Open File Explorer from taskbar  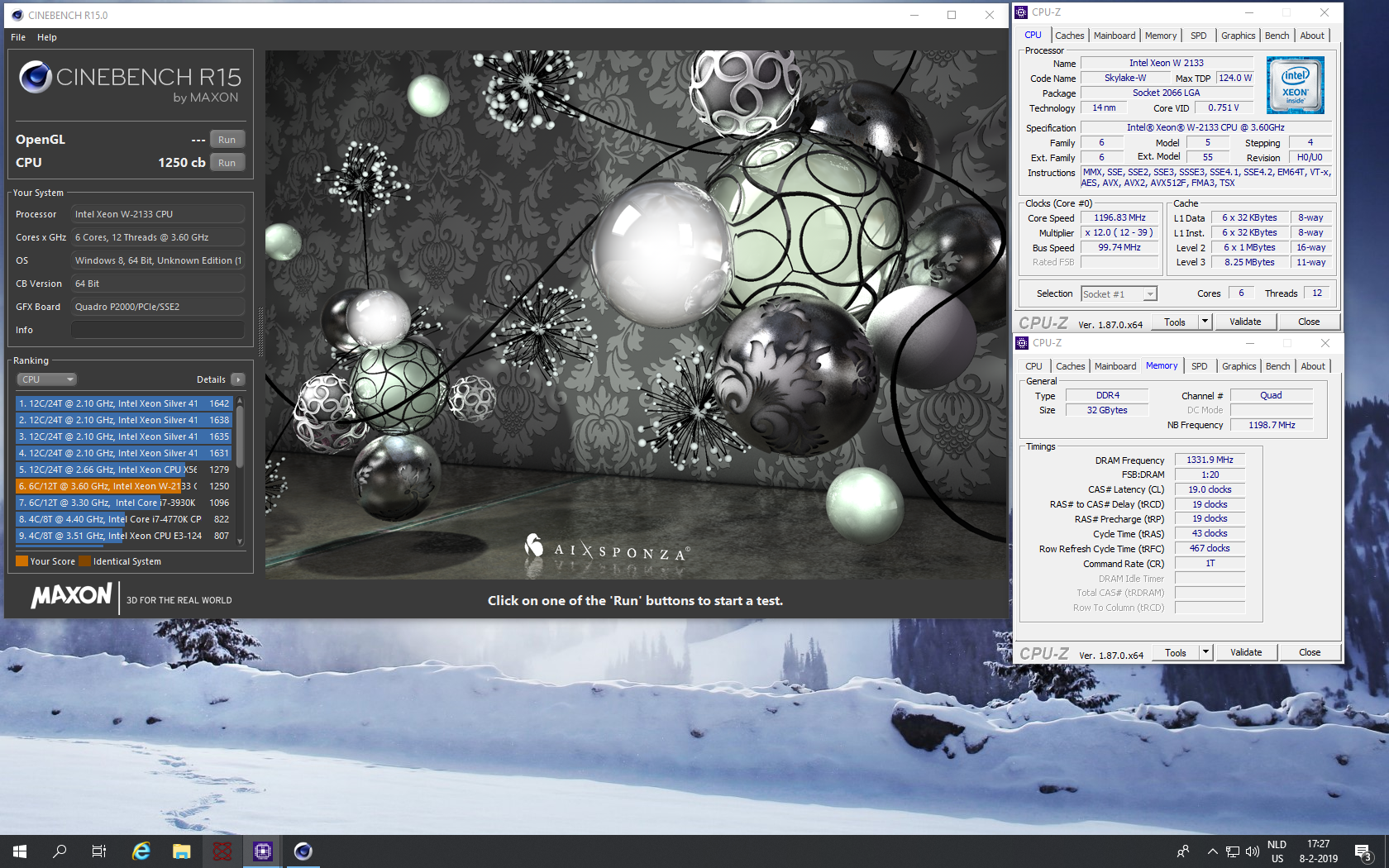[x=182, y=851]
